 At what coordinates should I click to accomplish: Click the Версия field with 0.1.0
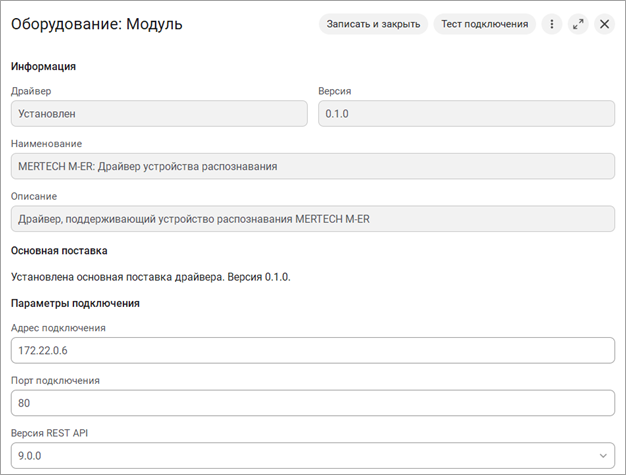[466, 114]
